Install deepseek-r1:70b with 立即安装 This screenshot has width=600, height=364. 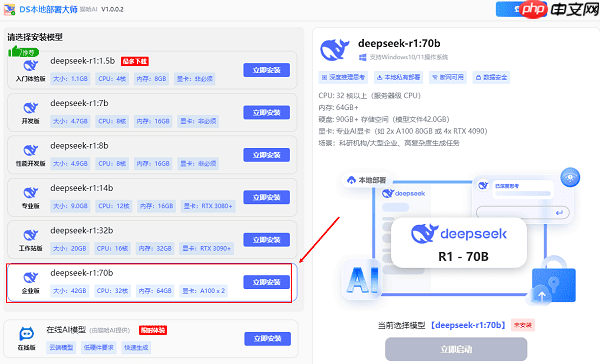pyautogui.click(x=267, y=282)
